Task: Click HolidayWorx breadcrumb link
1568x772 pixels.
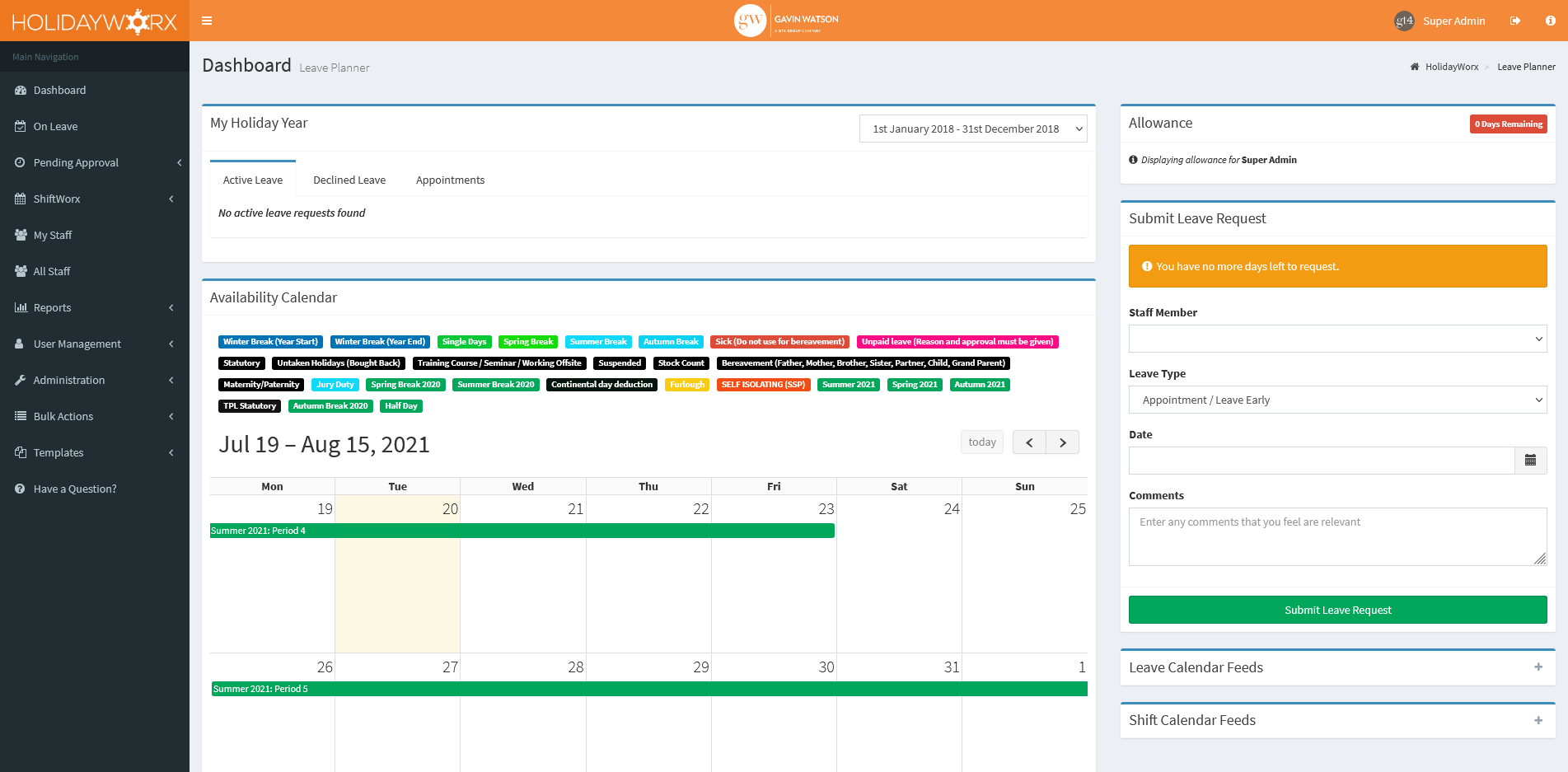Action: tap(1451, 67)
